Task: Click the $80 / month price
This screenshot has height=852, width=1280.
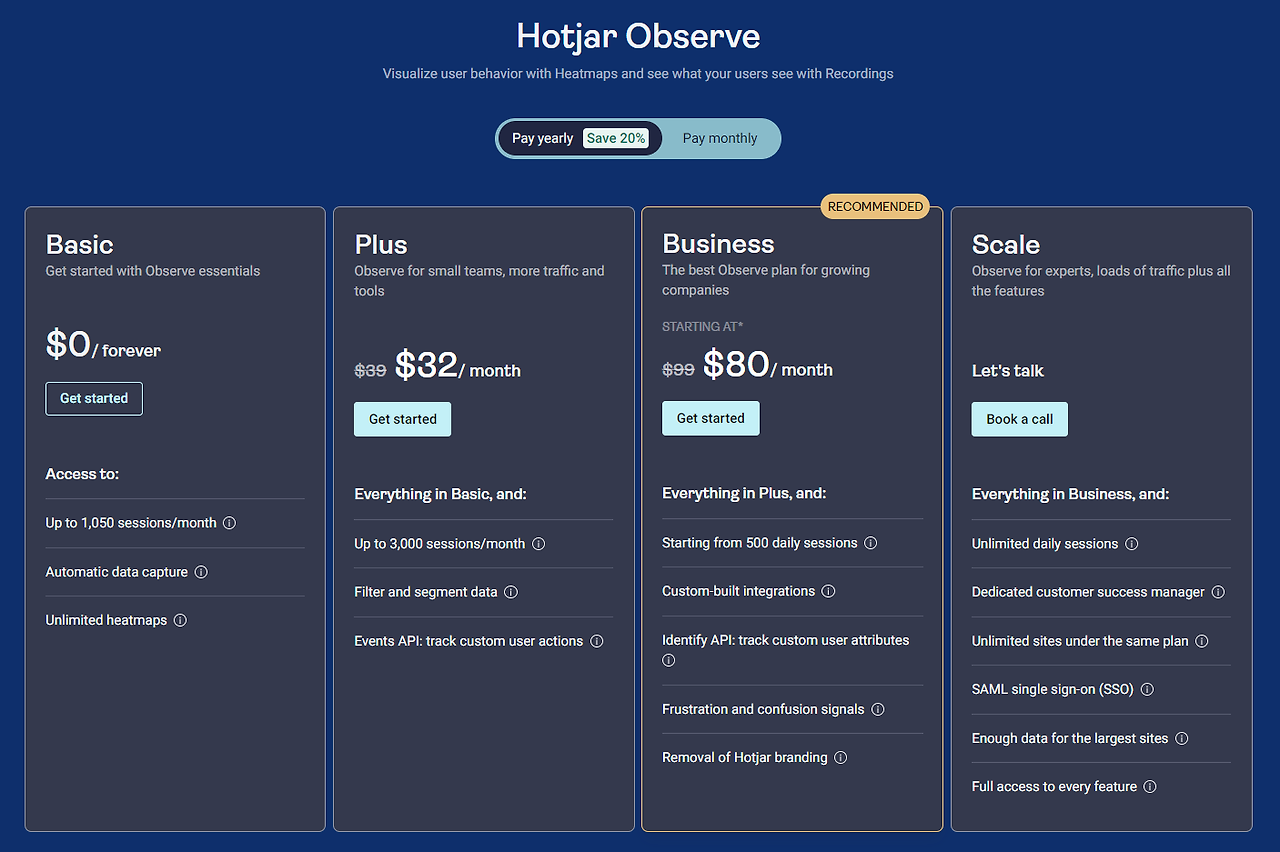Action: coord(768,364)
